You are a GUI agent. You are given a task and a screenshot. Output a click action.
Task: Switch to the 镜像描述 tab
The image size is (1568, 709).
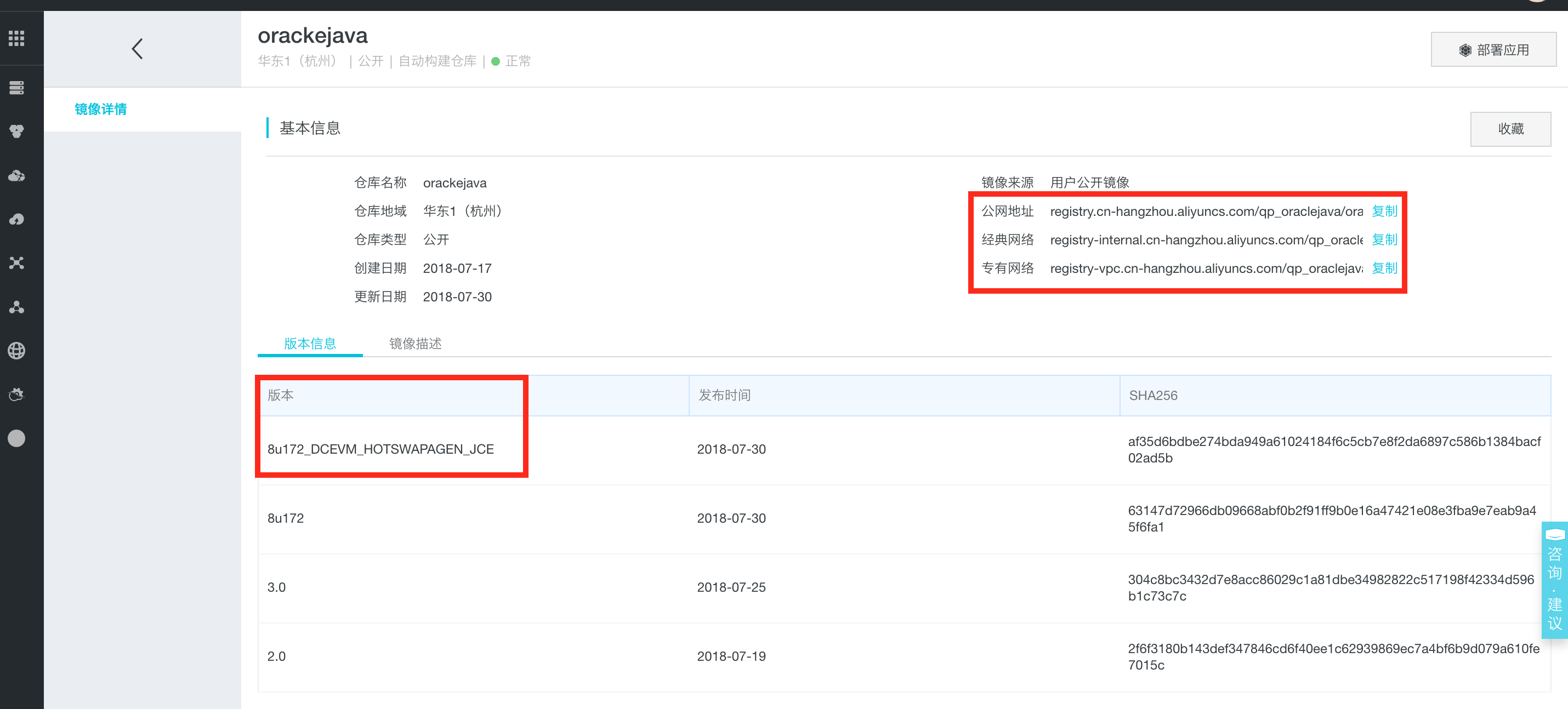[415, 344]
